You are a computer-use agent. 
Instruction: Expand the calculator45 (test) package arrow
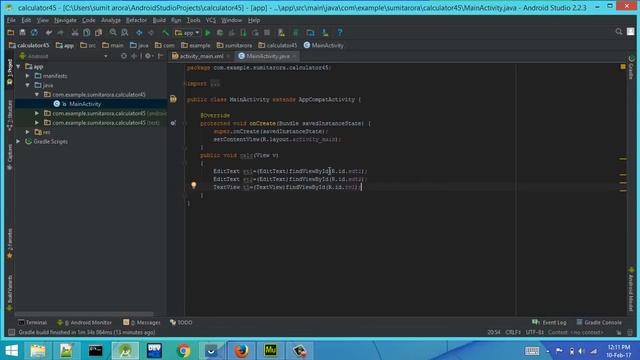coord(37,123)
